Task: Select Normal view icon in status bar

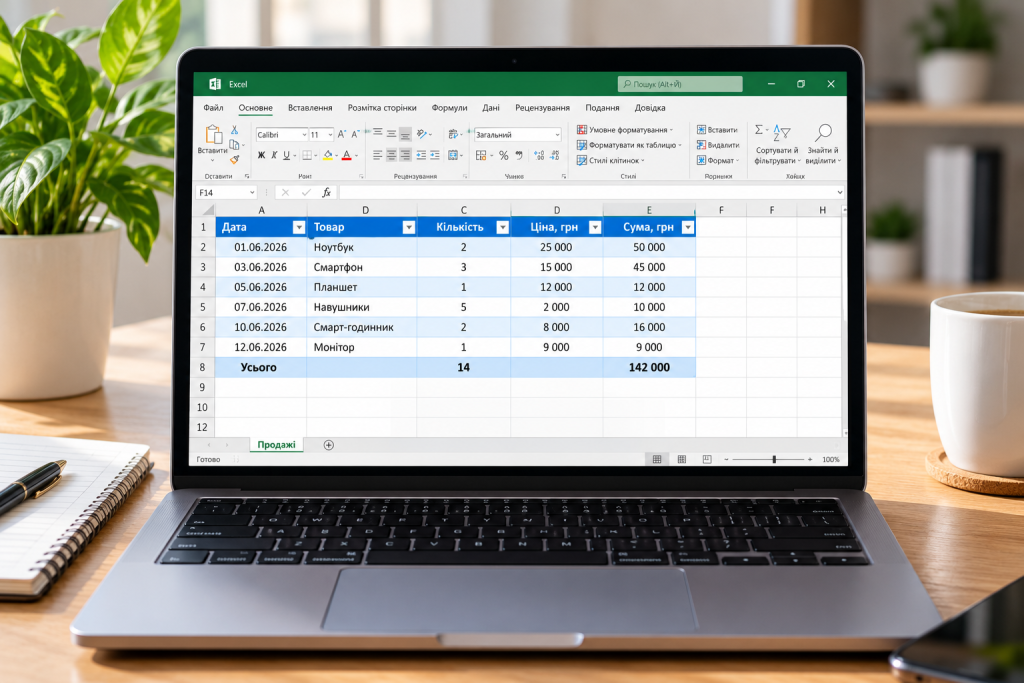Action: (x=657, y=460)
